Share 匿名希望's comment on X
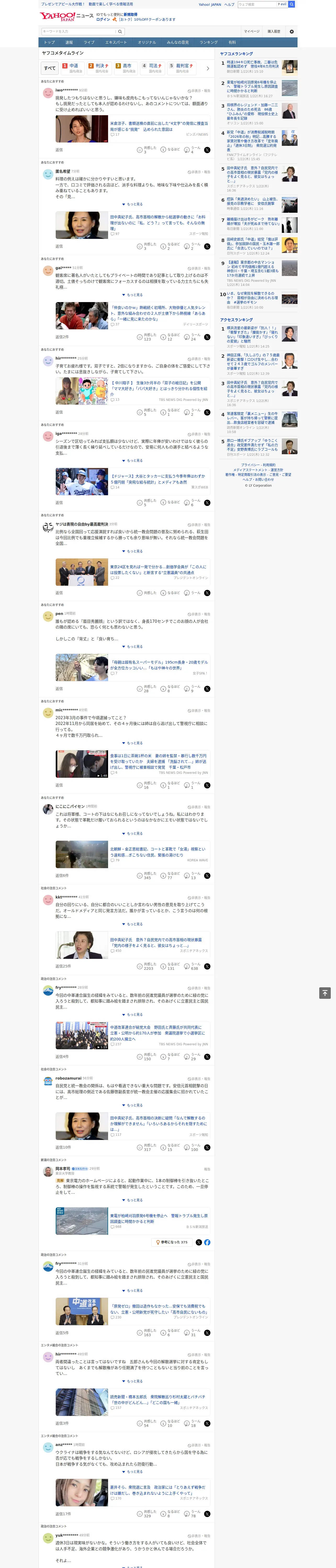336x1568 pixels. coord(207,246)
